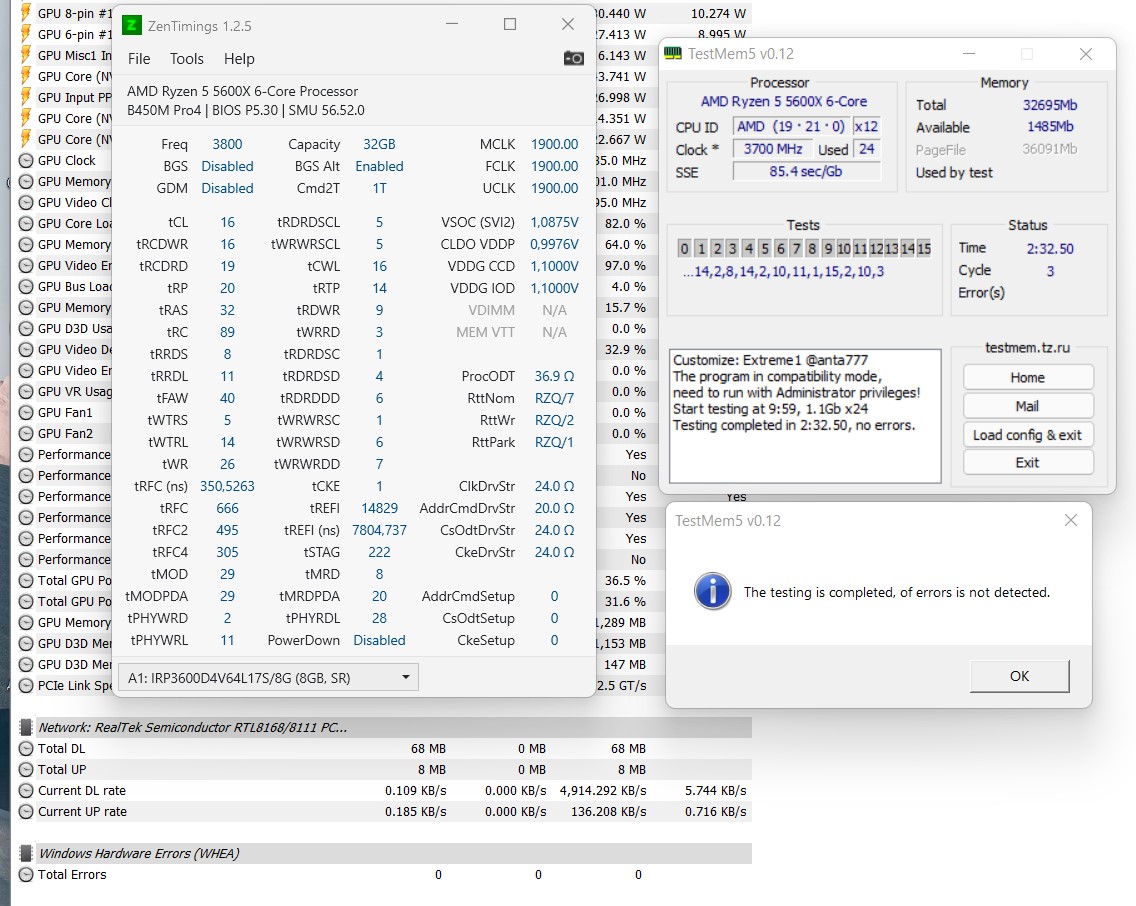
Task: Click the TestMem5 log text box
Action: [x=805, y=416]
